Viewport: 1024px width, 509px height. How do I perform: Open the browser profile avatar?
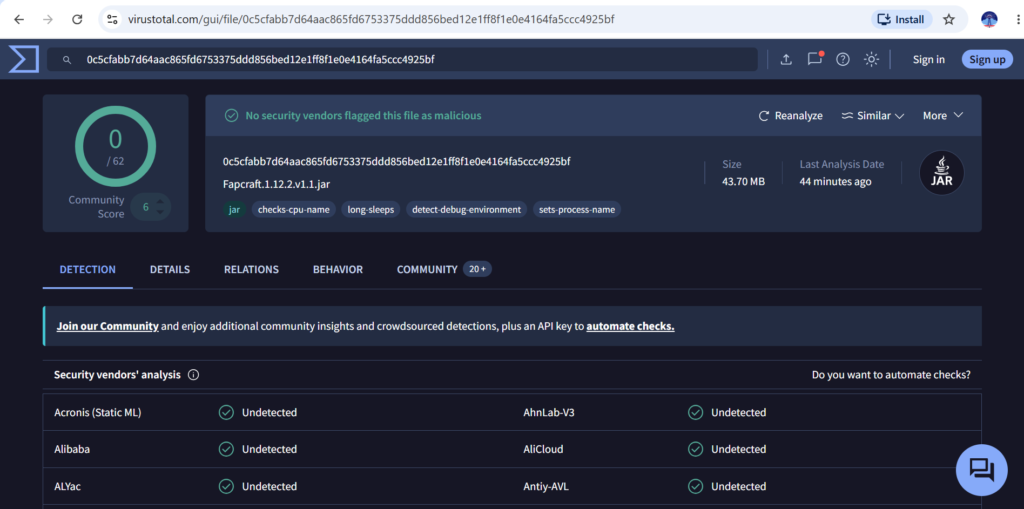(x=989, y=20)
